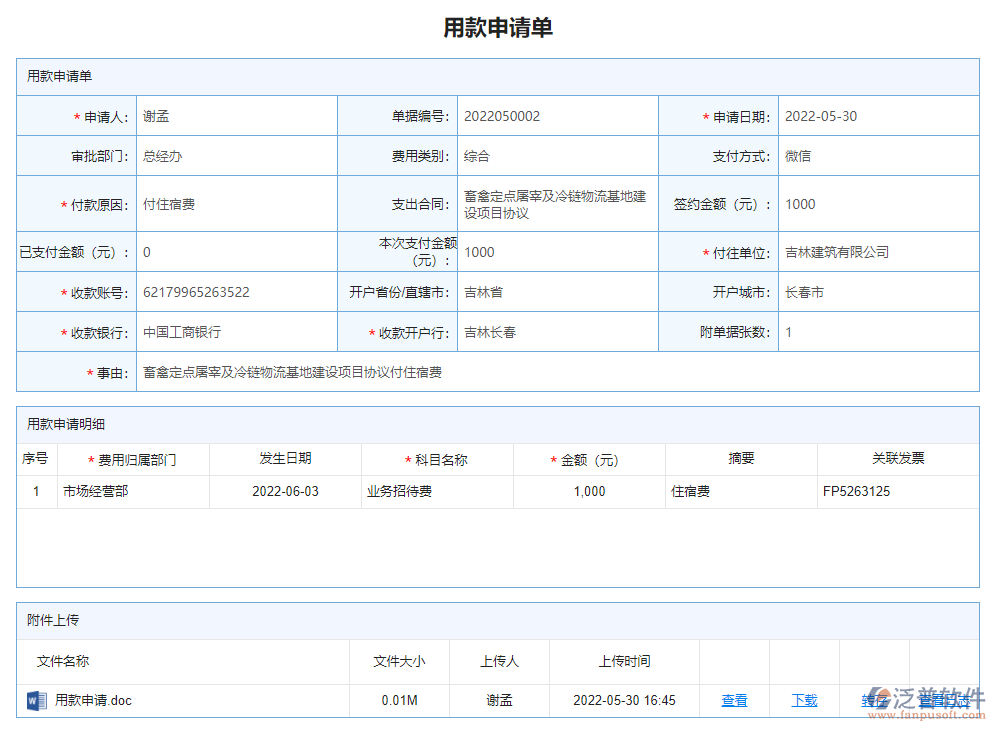Open the 查看 link to preview the attachment
This screenshot has height=731, width=996.
(x=734, y=700)
